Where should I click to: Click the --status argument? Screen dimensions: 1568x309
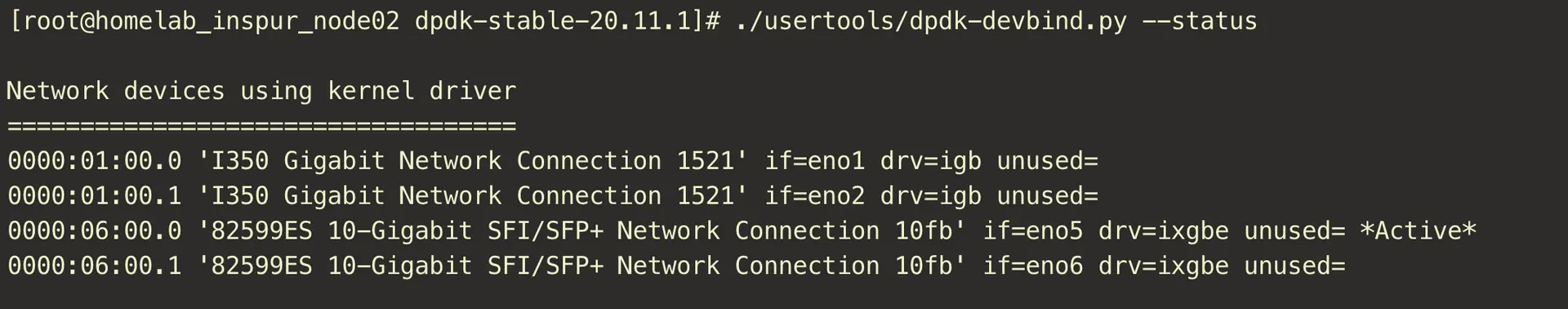1199,21
